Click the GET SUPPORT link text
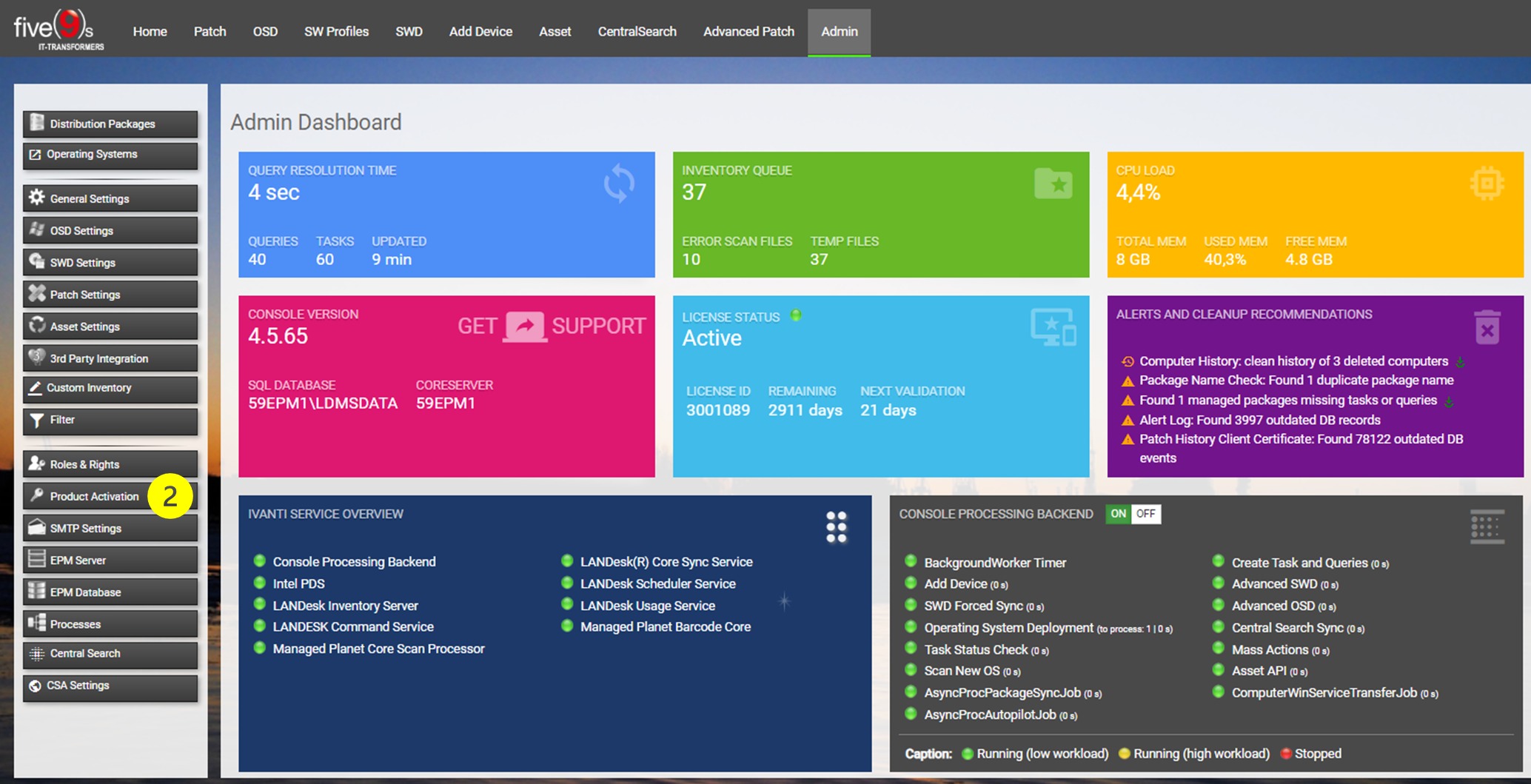Screen dimensions: 1531x784 point(552,326)
